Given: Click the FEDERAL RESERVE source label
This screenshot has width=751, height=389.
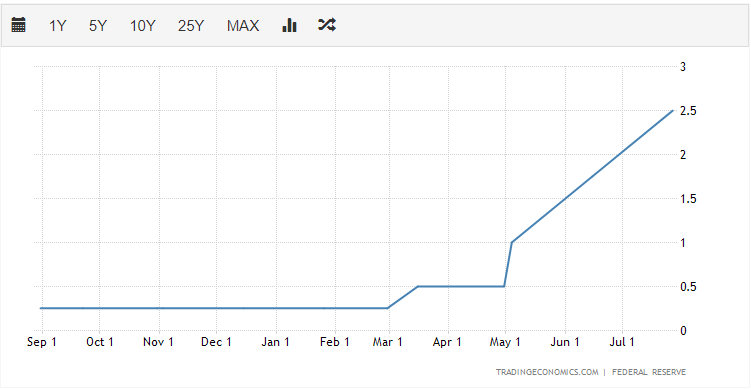Looking at the screenshot, I should pos(649,372).
